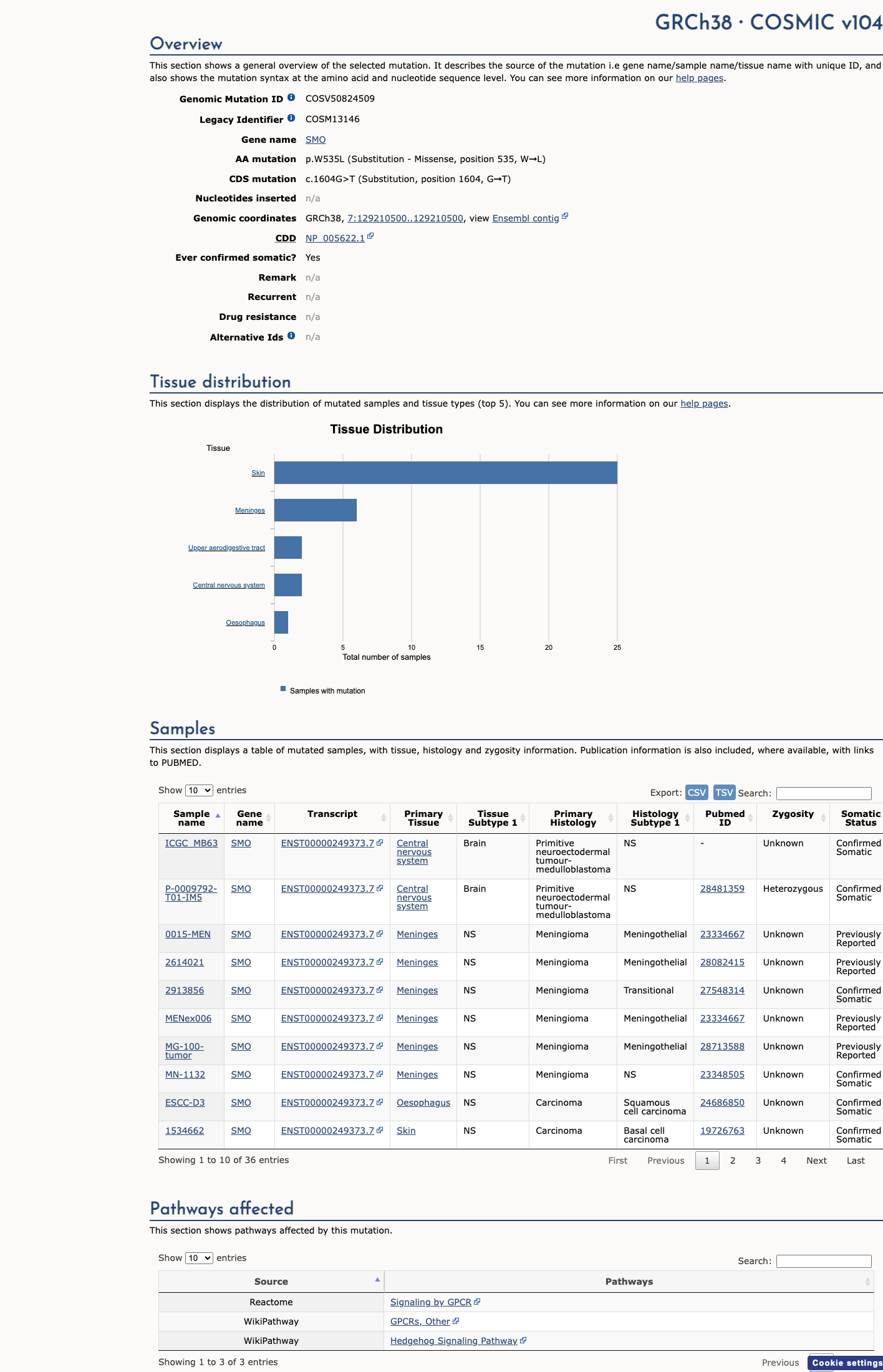Screen dimensions: 883x1372
Task: Jump to Last page of samples
Action: [x=856, y=1161]
